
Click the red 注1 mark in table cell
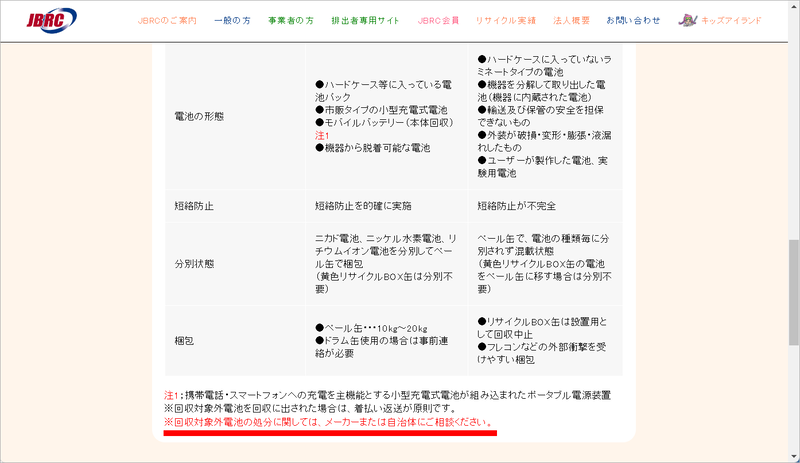pos(322,135)
